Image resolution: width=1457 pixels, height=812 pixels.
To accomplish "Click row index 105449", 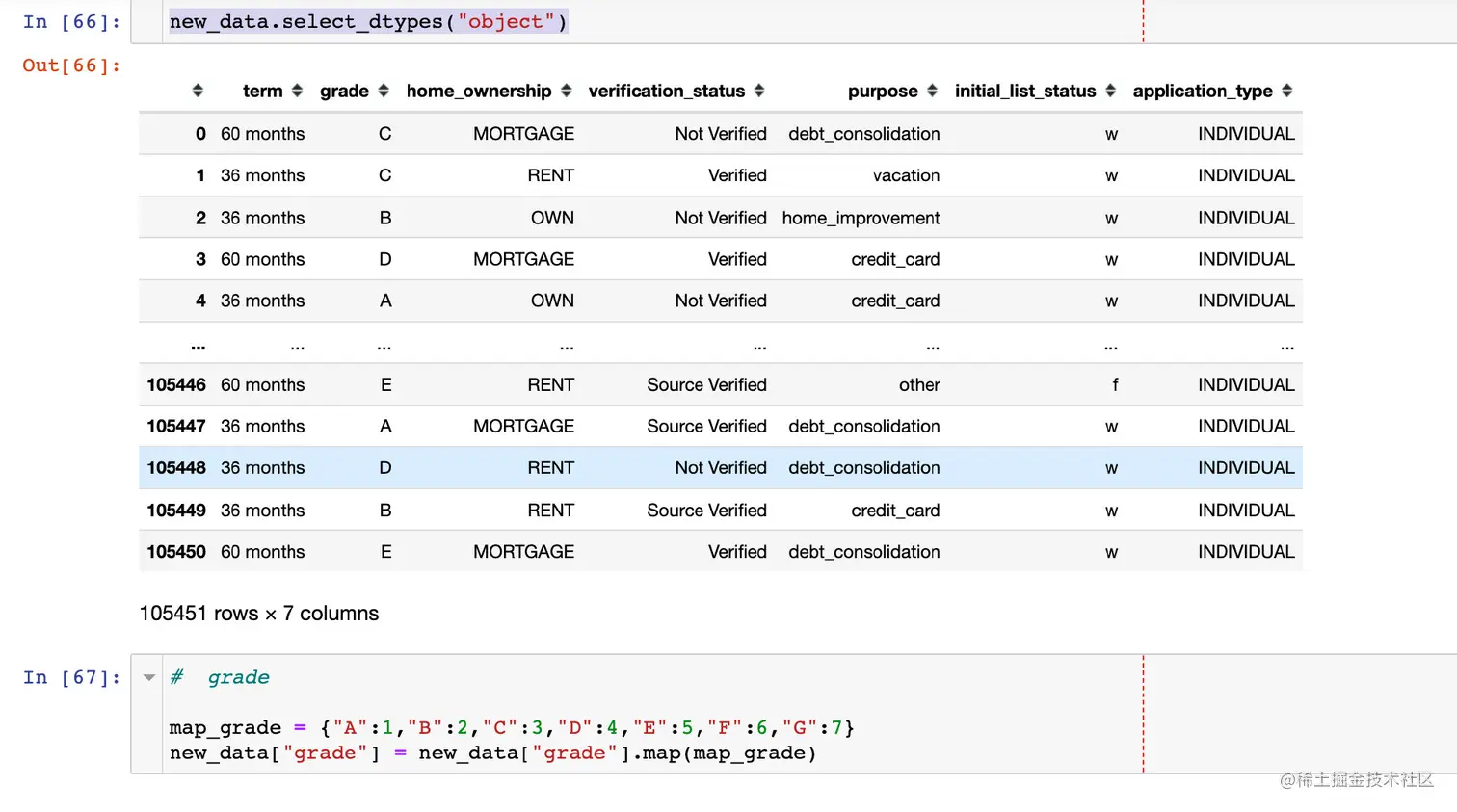I will click(x=176, y=510).
